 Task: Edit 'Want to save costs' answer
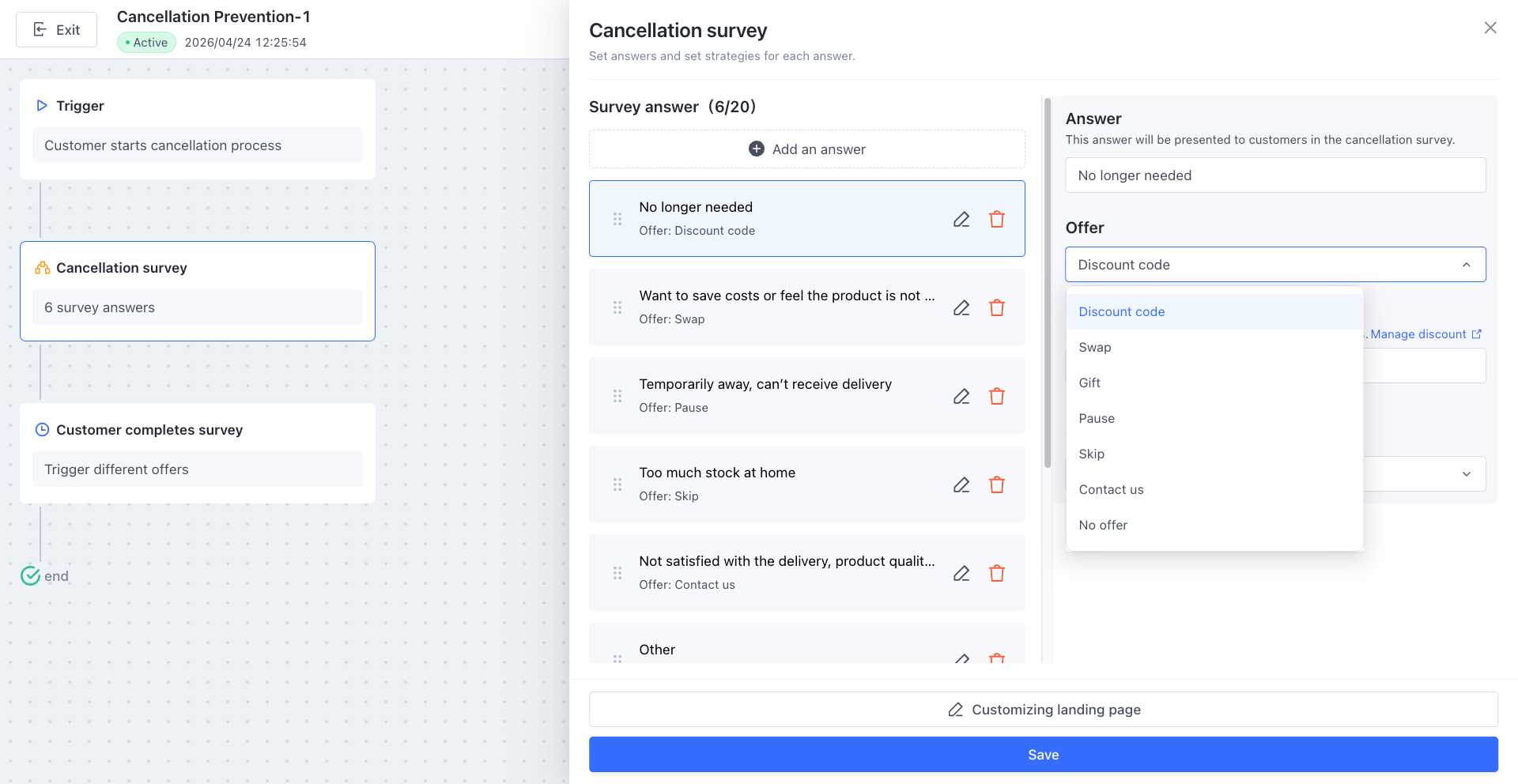click(961, 308)
